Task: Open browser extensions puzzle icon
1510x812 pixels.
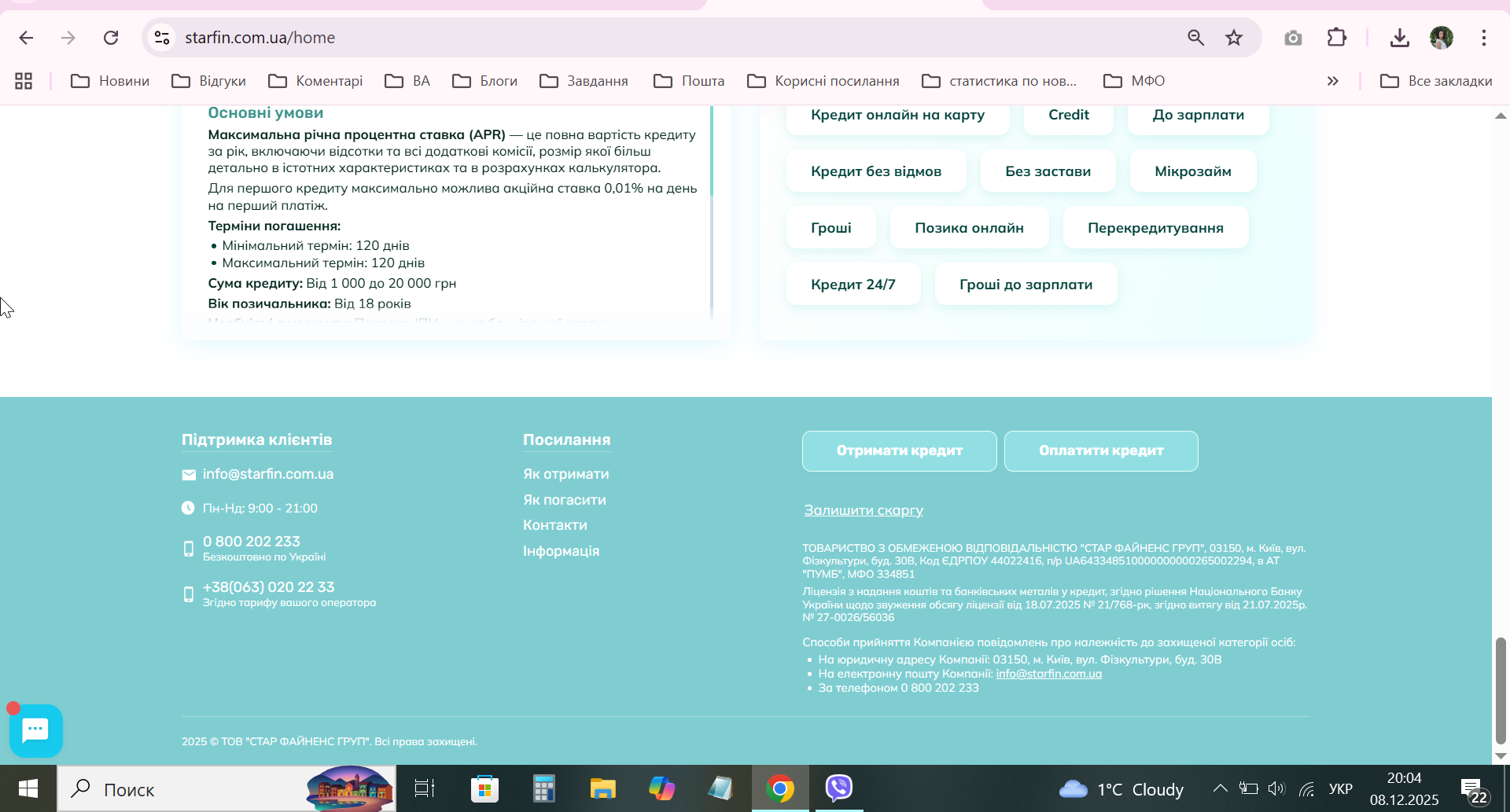Action: click(1336, 38)
